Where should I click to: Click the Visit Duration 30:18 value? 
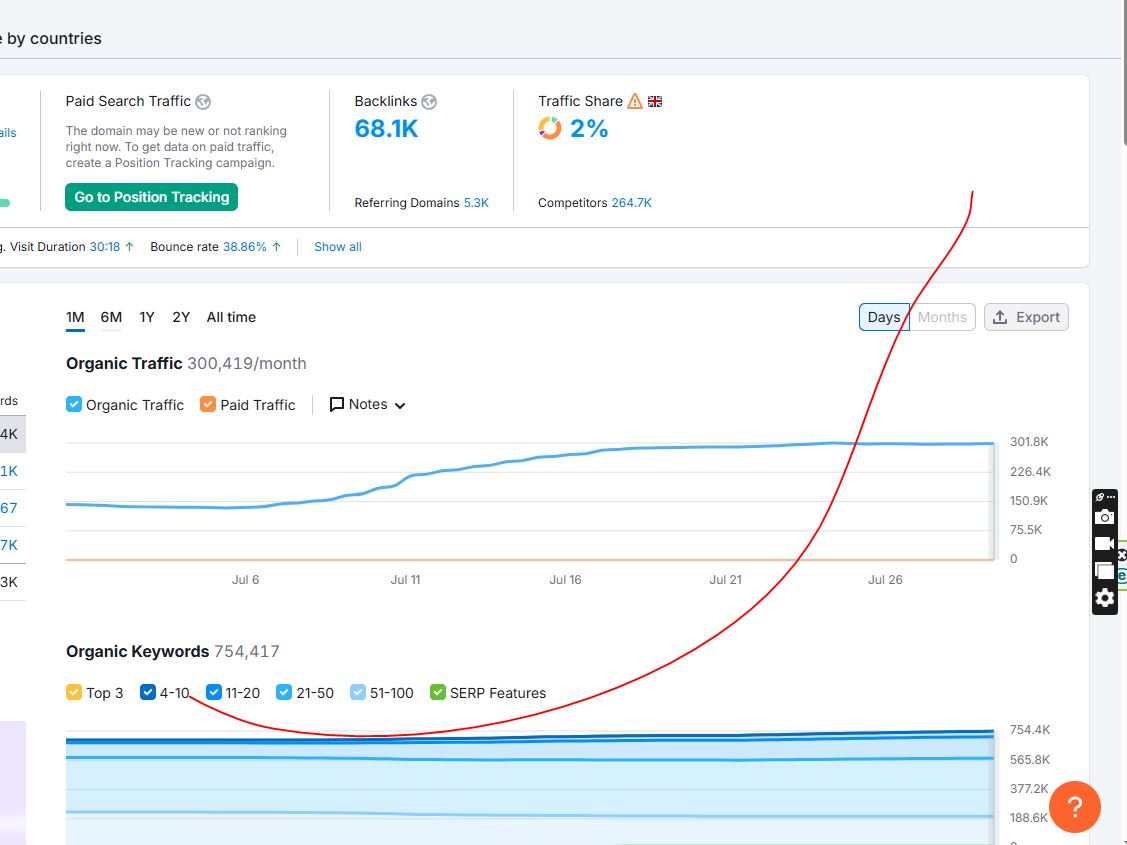[105, 246]
